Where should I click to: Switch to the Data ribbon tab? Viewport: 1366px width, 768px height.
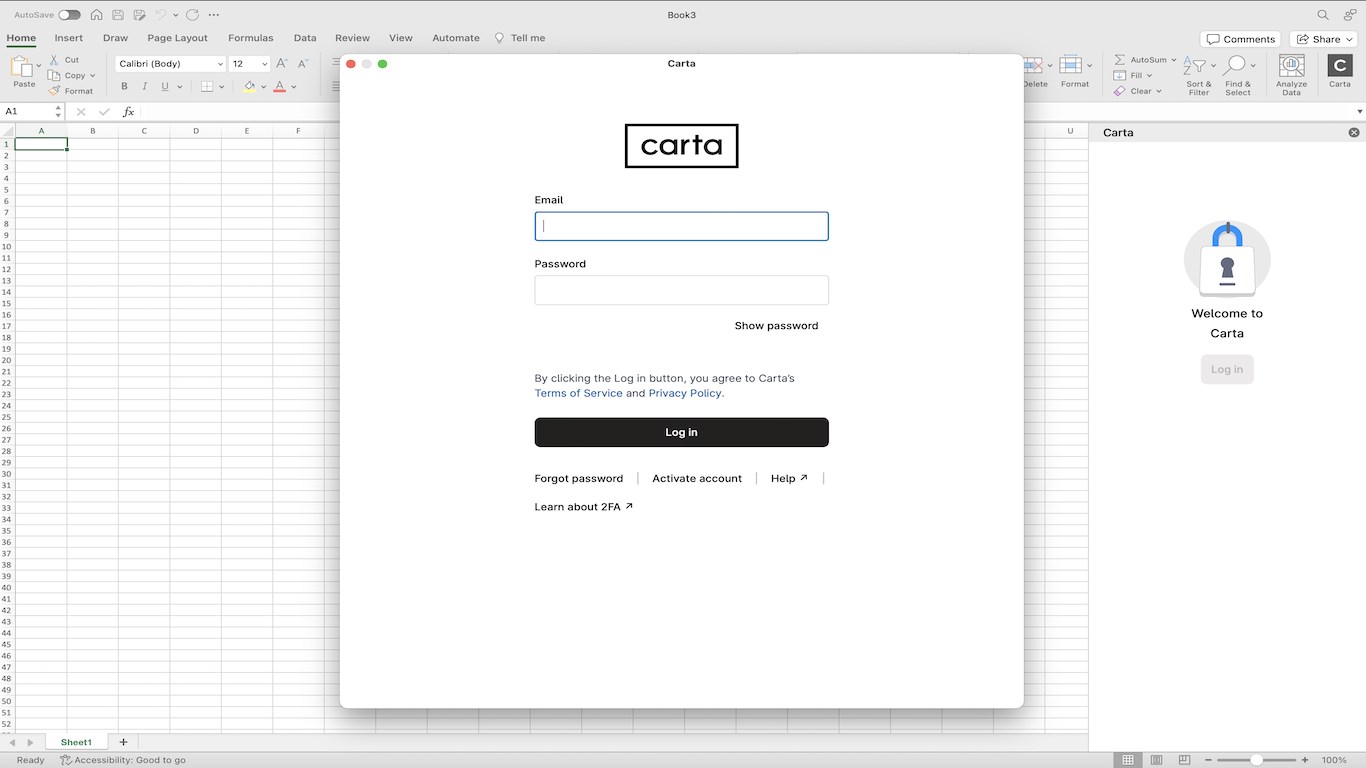pos(305,38)
